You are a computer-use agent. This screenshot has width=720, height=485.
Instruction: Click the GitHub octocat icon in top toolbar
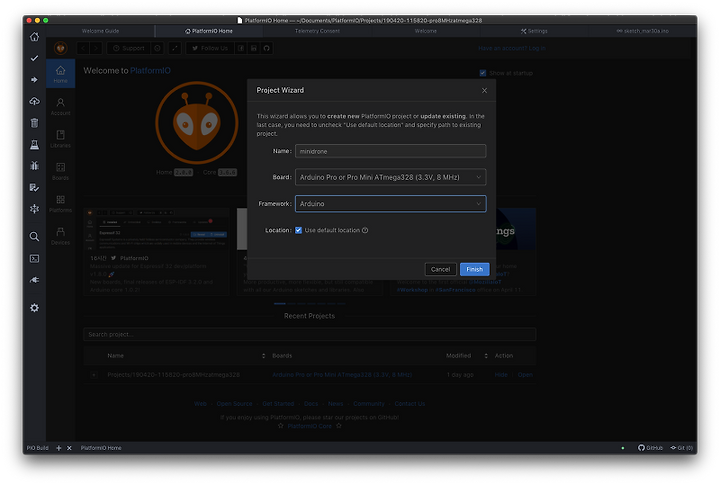pos(267,48)
